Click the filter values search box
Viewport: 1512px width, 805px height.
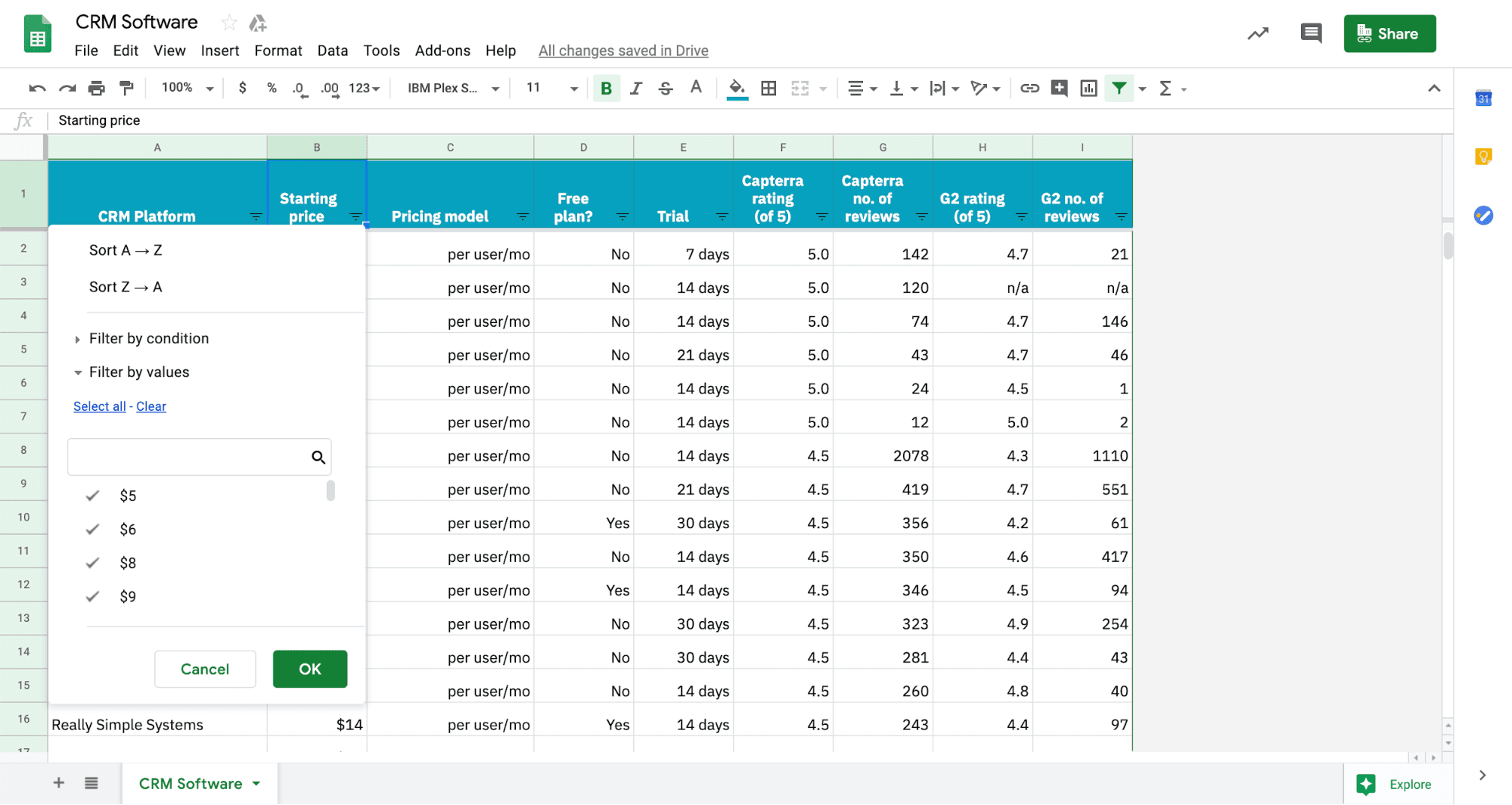[x=189, y=457]
